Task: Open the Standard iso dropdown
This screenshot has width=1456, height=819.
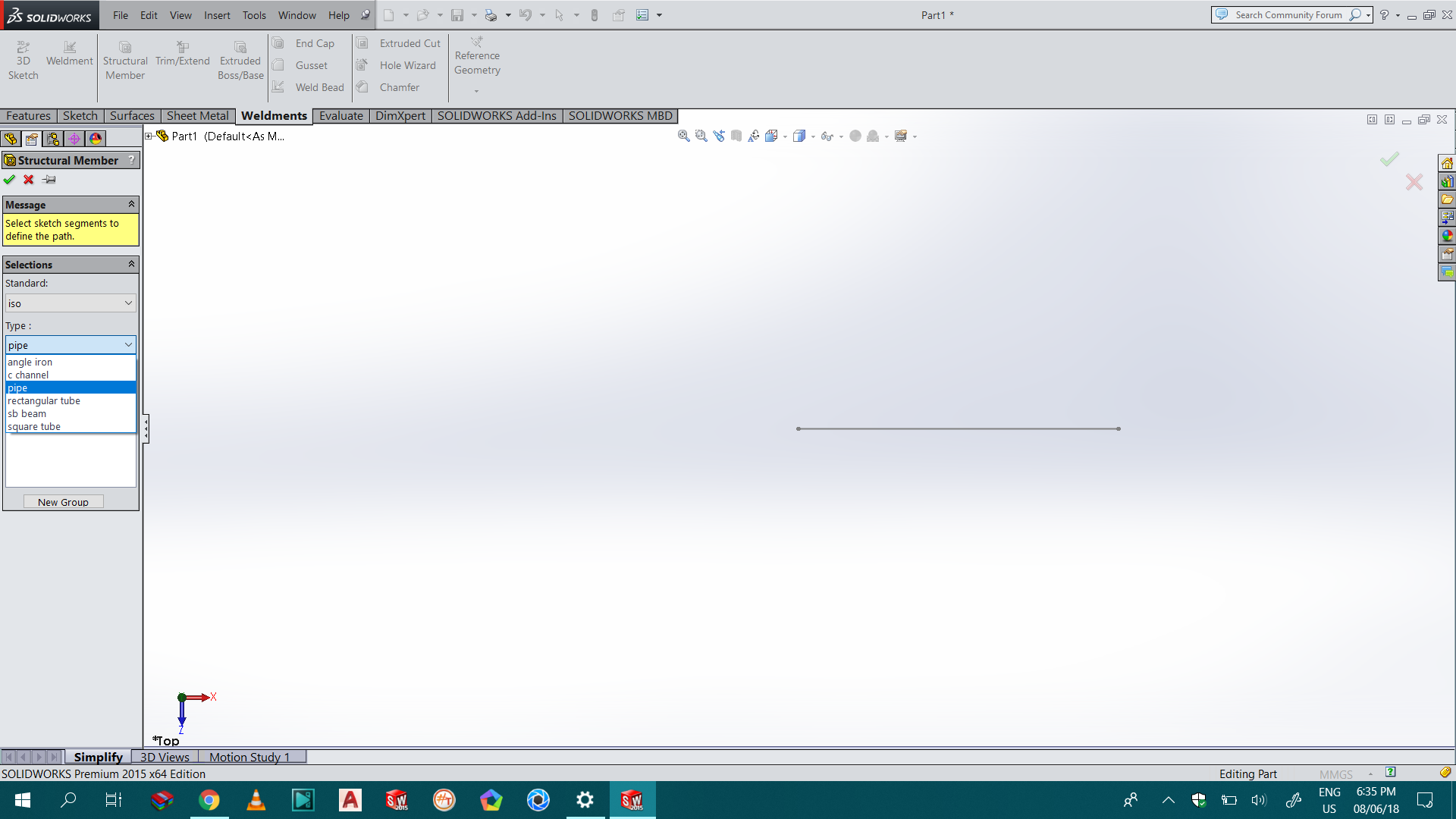Action: pyautogui.click(x=71, y=303)
